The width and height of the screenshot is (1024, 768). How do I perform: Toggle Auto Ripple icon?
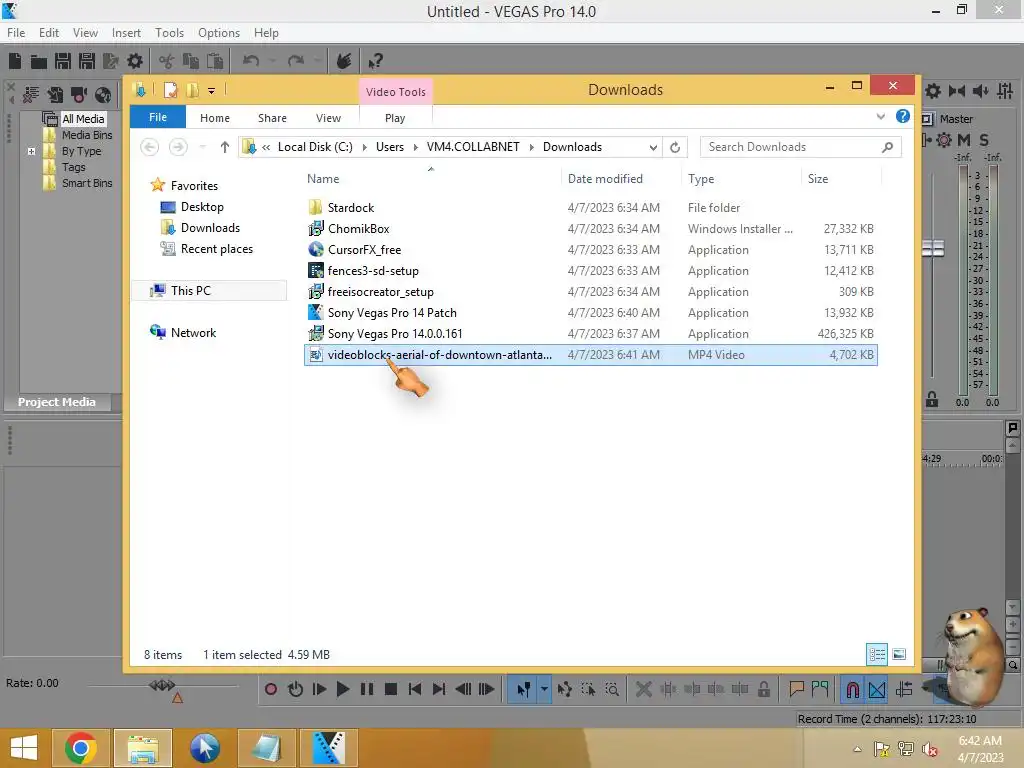tap(904, 689)
